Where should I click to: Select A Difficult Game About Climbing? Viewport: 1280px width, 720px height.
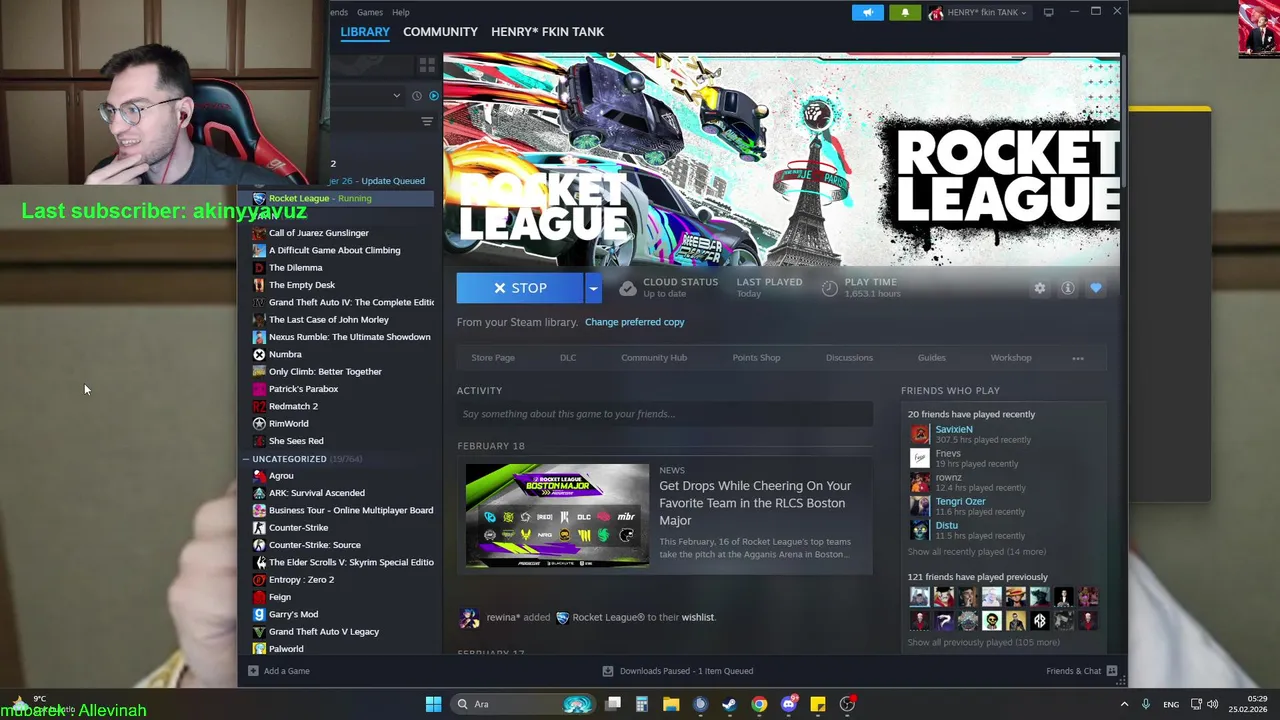click(335, 250)
